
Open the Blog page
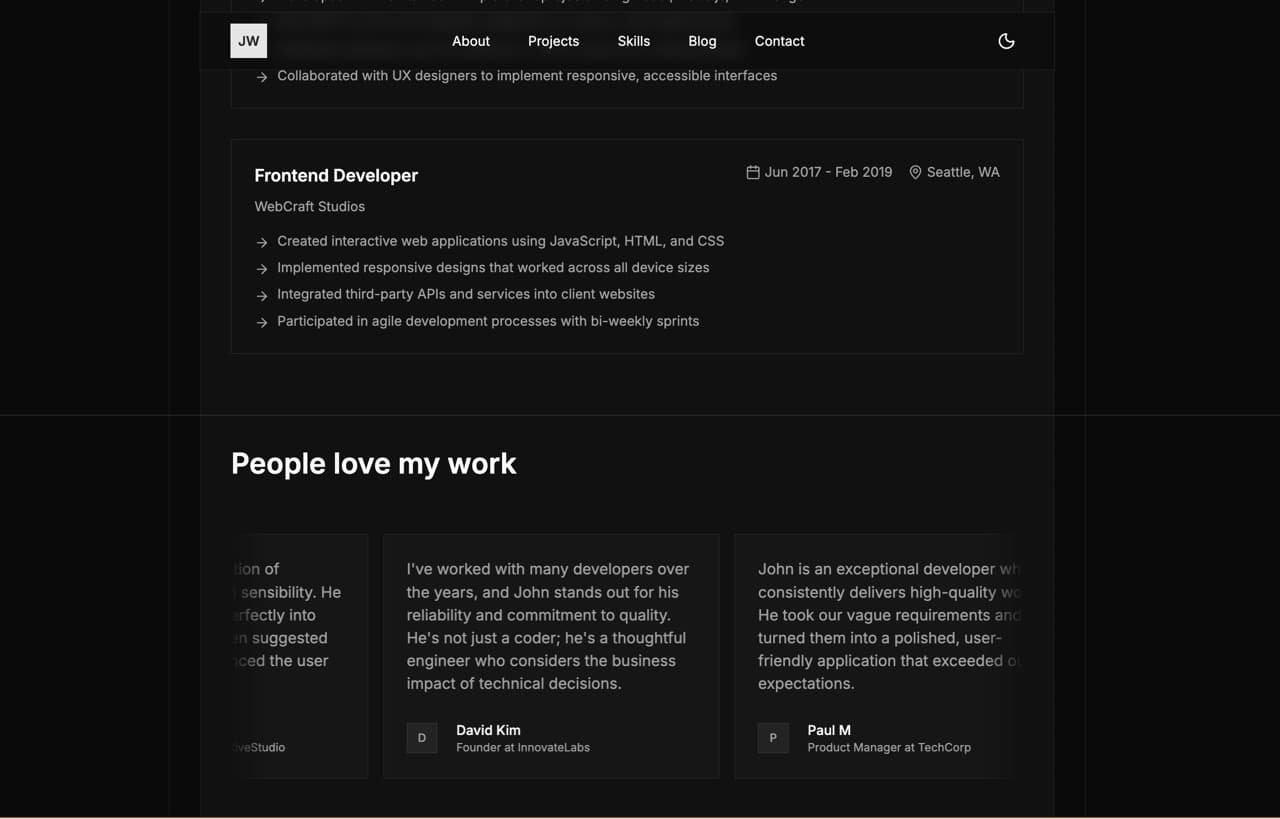(702, 41)
